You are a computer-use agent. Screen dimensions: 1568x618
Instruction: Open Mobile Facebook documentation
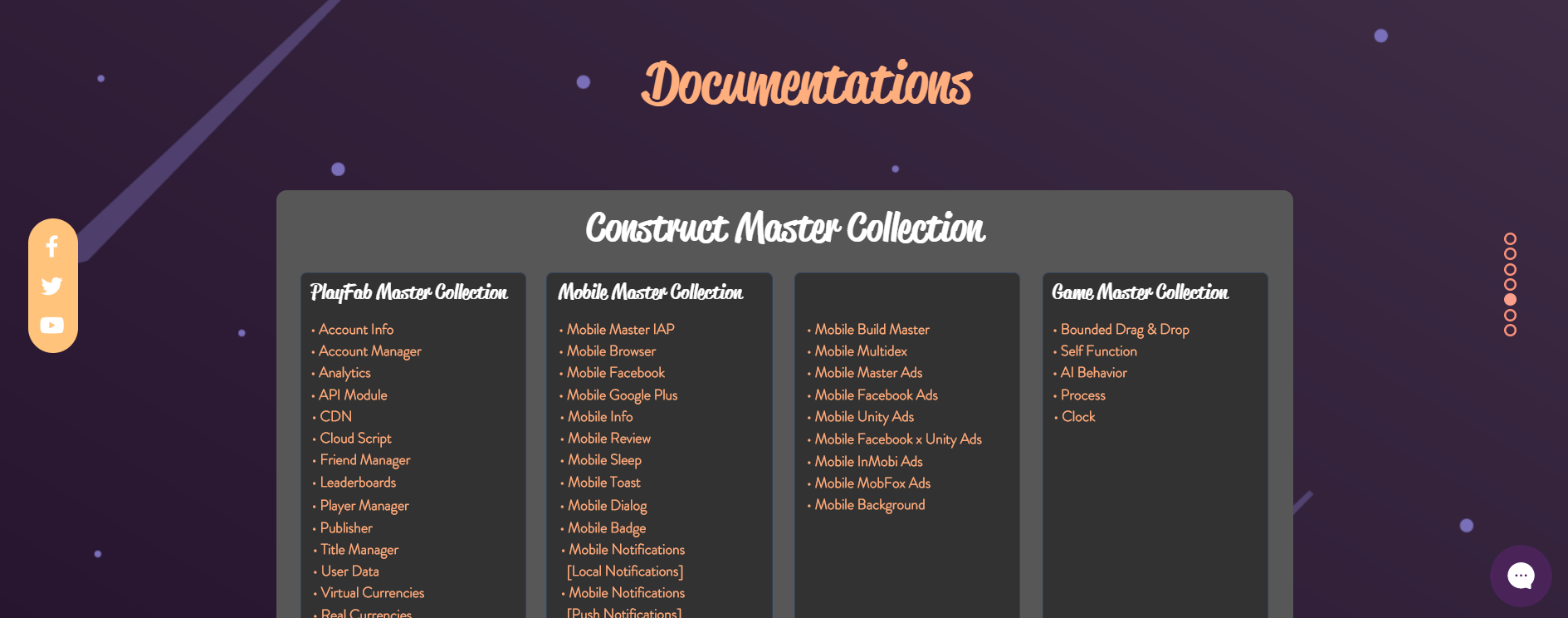coord(616,373)
